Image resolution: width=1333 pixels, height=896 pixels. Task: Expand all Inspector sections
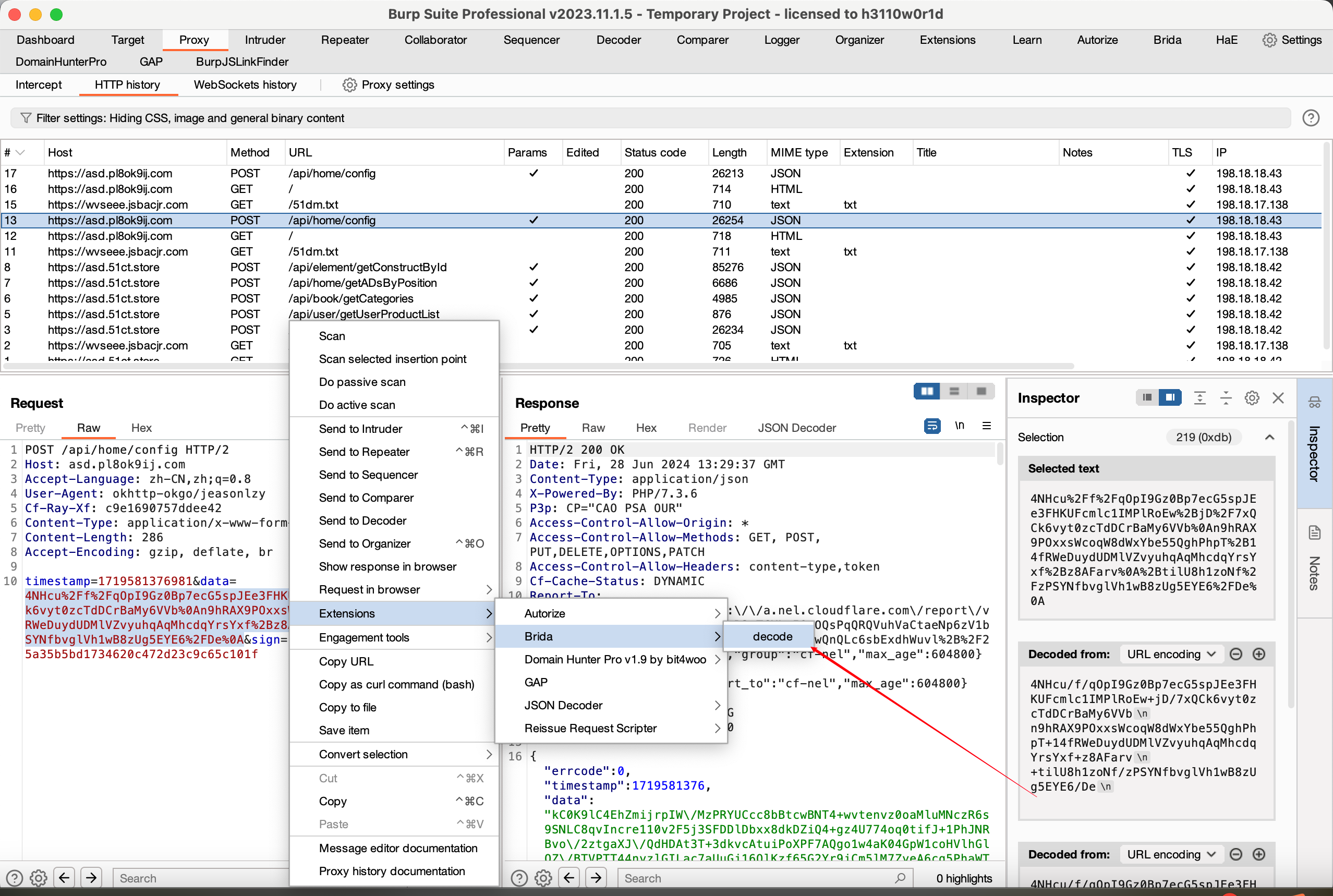(1200, 398)
